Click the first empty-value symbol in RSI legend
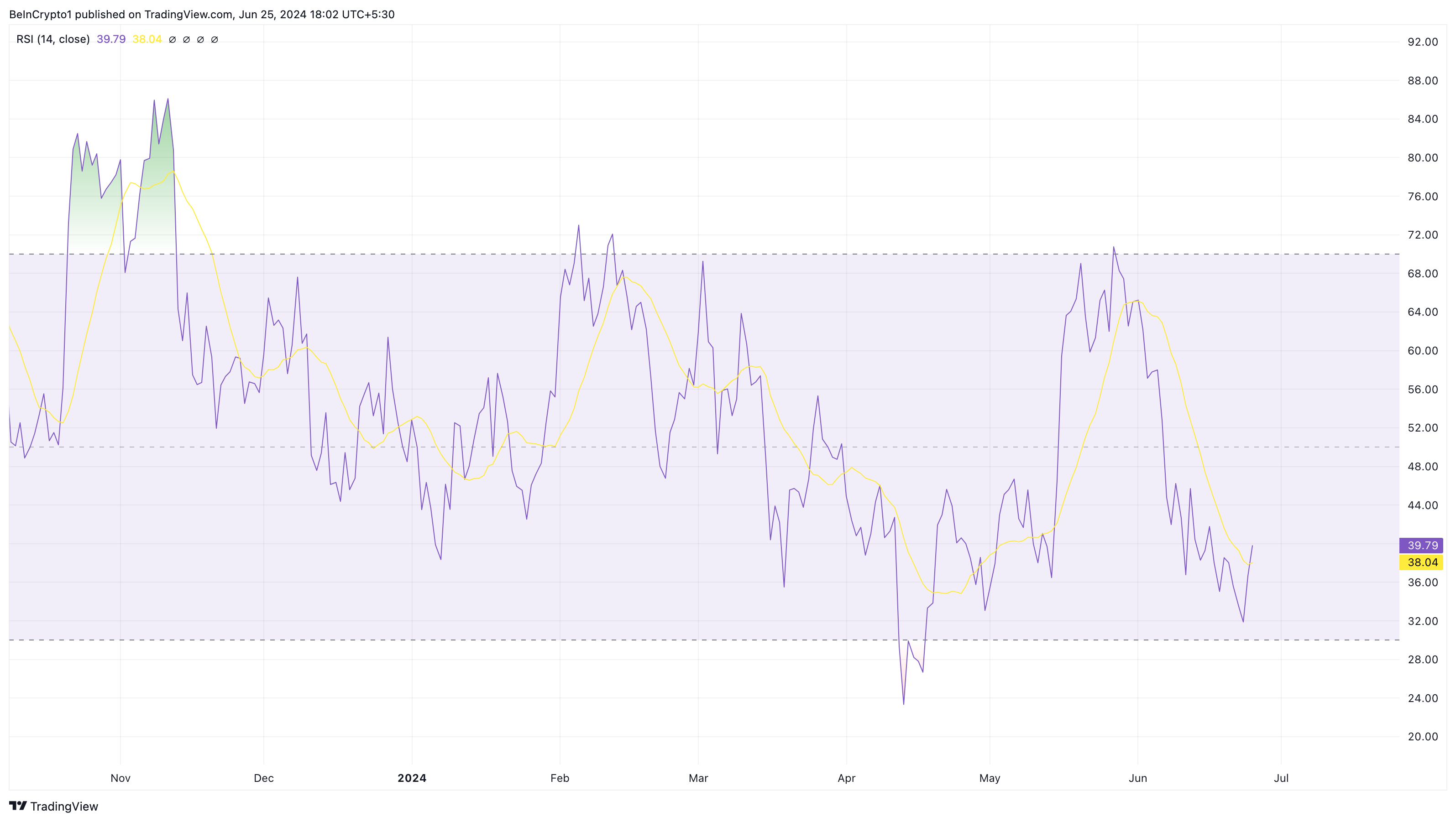The width and height of the screenshot is (1456, 822). [x=173, y=40]
